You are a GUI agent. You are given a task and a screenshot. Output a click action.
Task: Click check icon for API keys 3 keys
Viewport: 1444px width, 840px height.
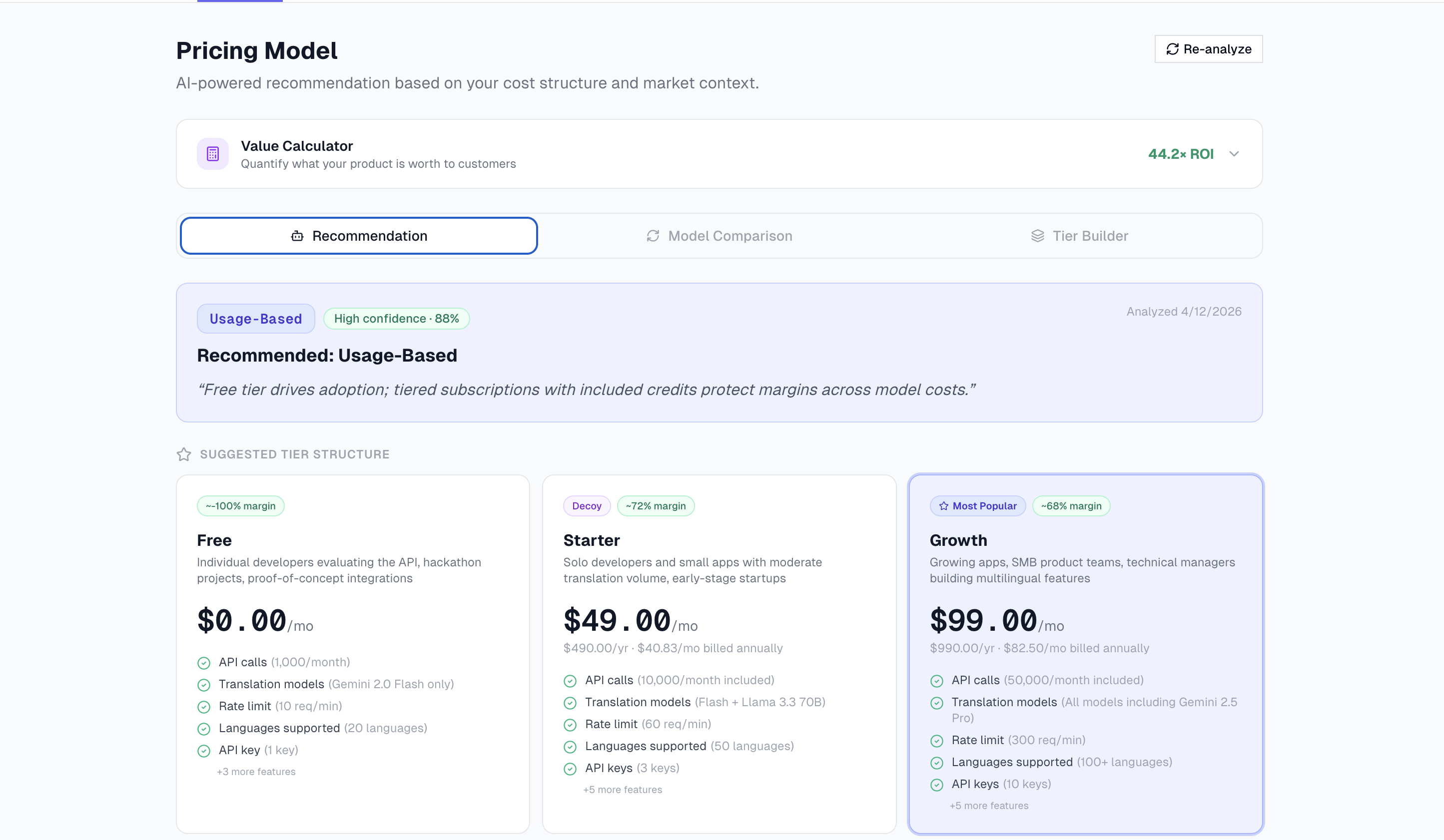570,769
